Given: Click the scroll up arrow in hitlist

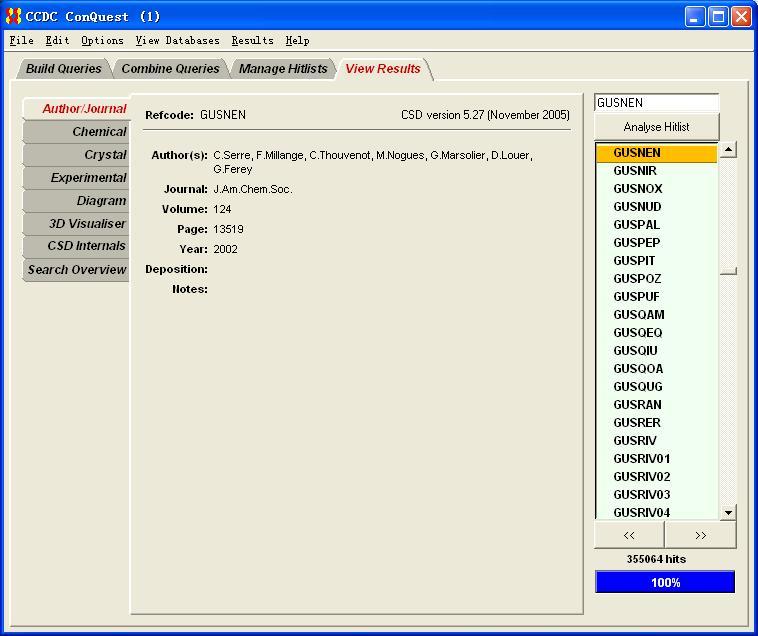Looking at the screenshot, I should pyautogui.click(x=728, y=150).
